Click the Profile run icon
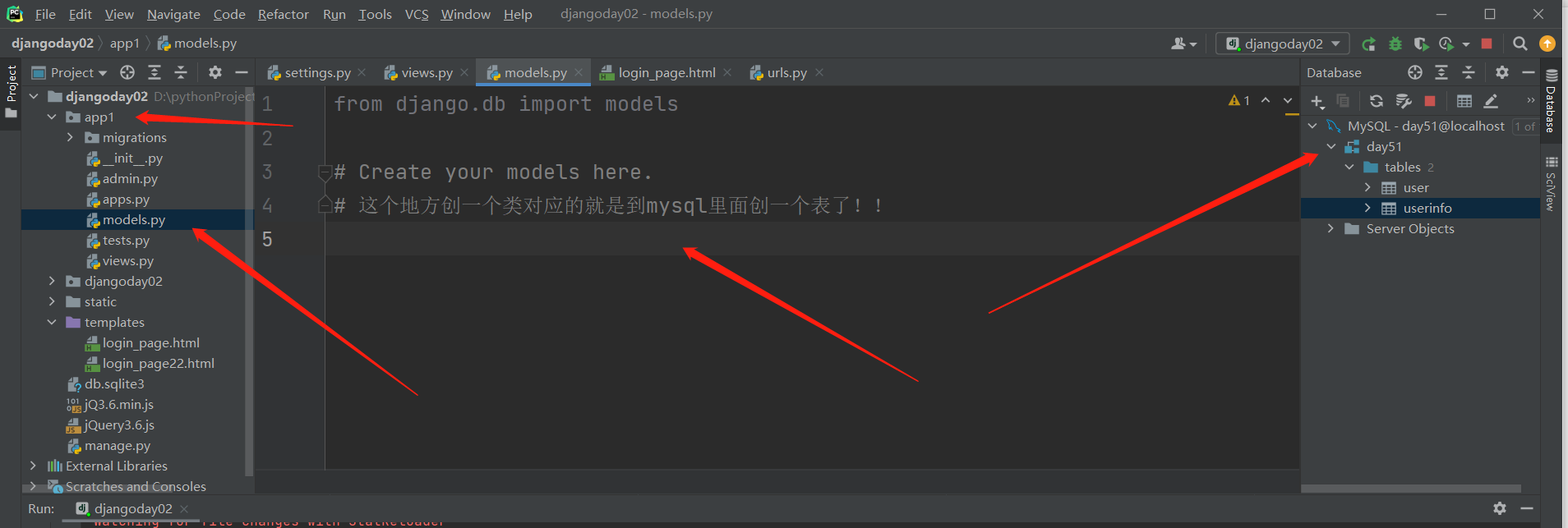Screen dimensions: 1568x528 click(x=1447, y=44)
